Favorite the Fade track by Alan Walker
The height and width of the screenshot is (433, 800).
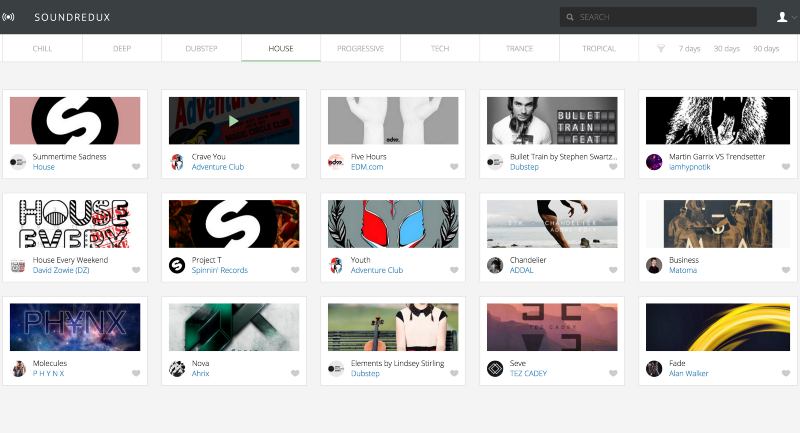(773, 373)
